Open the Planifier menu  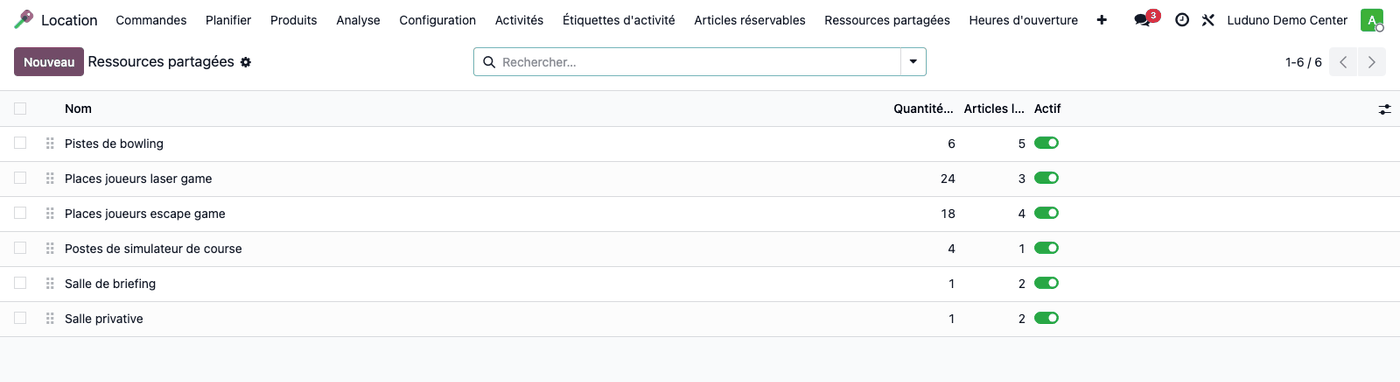(228, 20)
